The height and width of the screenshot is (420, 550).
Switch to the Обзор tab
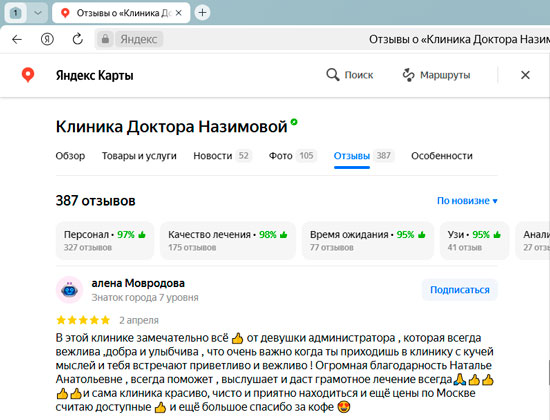click(70, 155)
